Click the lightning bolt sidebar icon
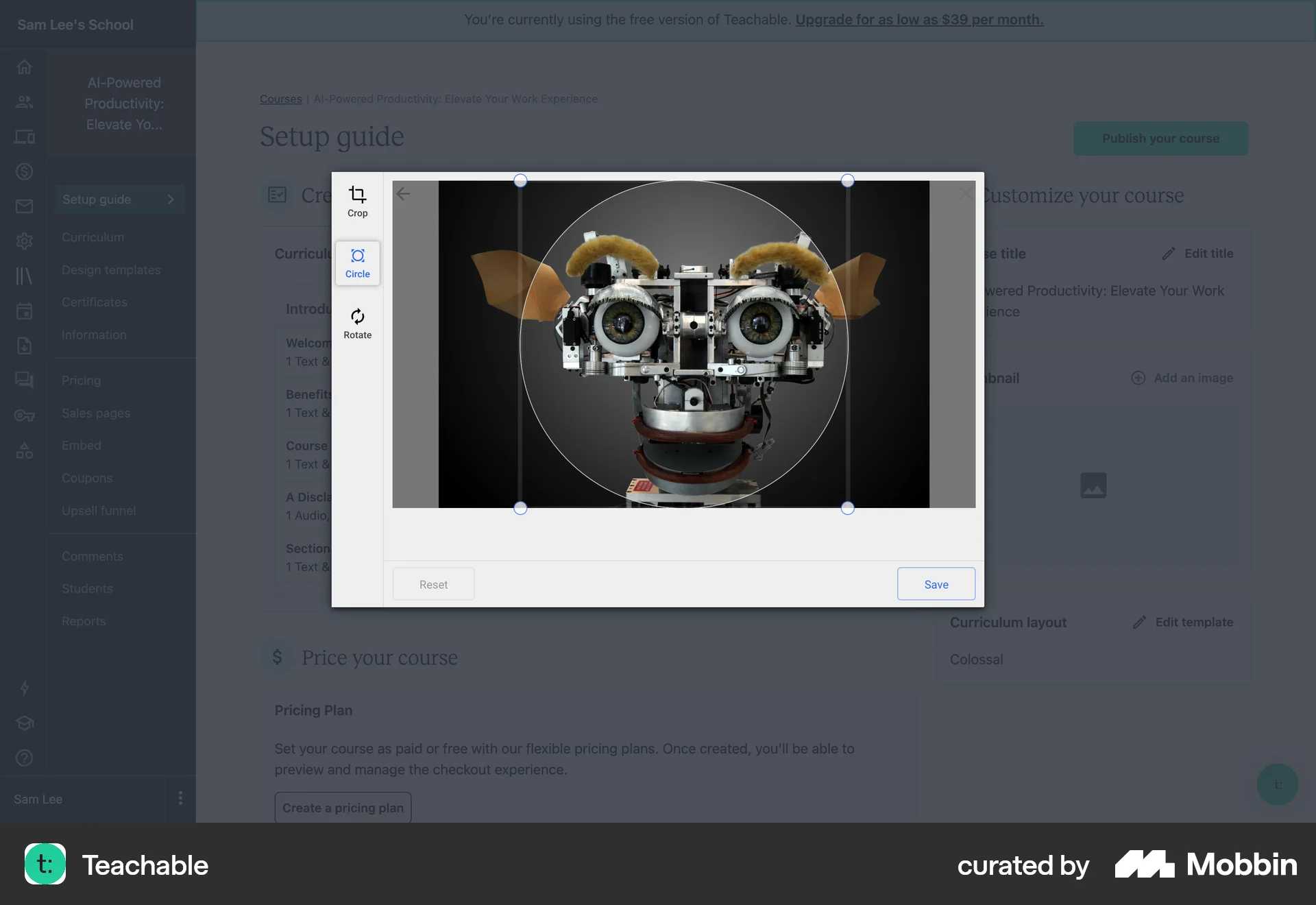Image resolution: width=1316 pixels, height=905 pixels. click(x=24, y=688)
